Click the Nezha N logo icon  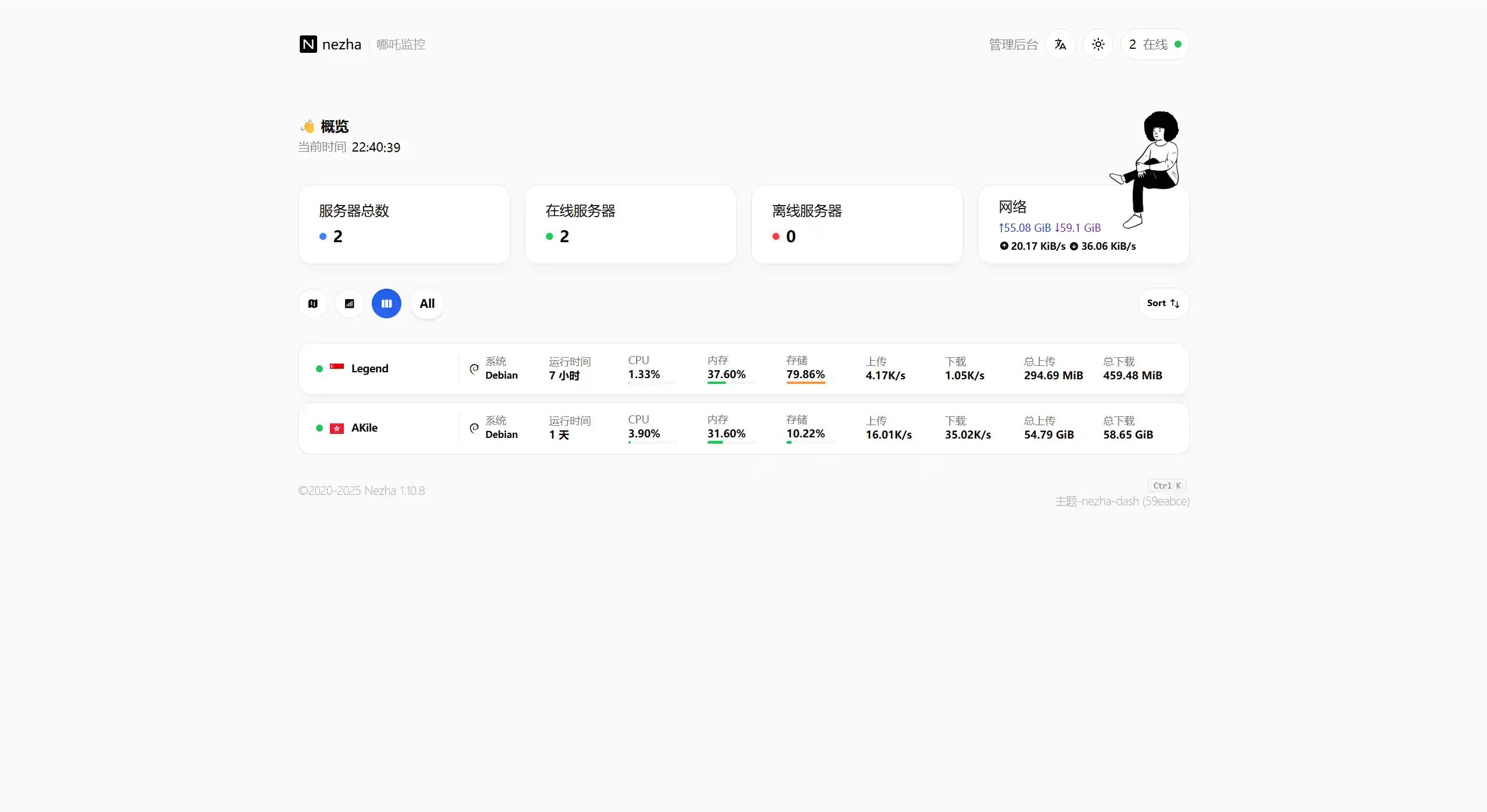point(308,44)
